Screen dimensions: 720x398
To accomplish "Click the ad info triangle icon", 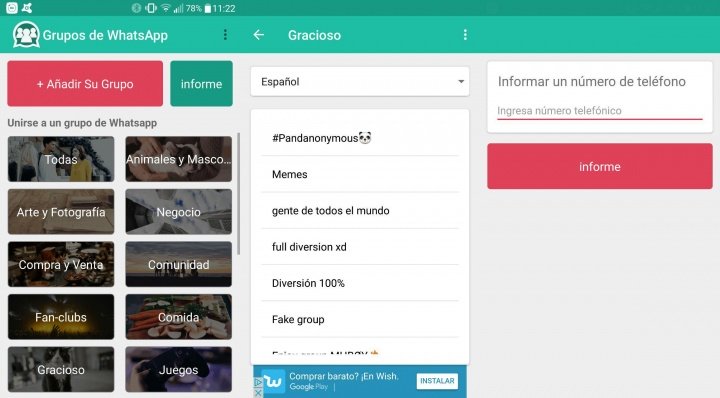I will (x=258, y=382).
